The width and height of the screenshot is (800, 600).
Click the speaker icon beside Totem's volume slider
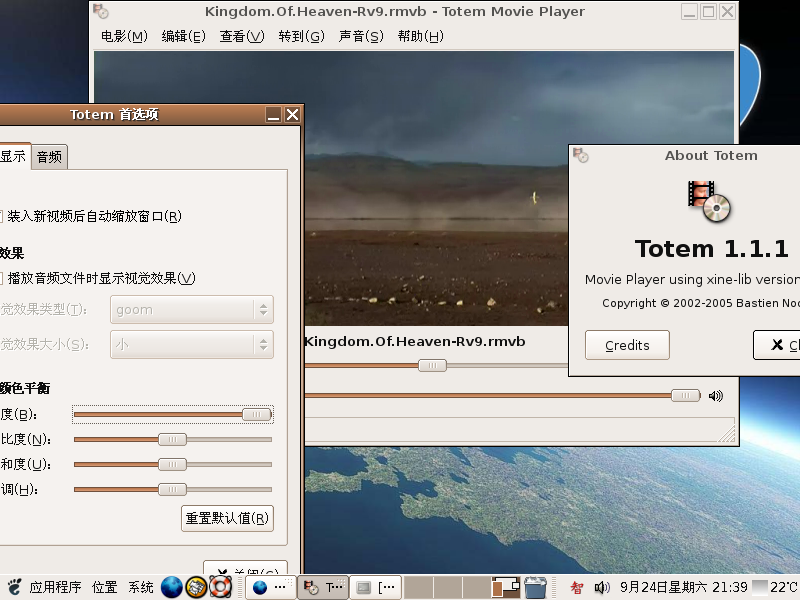click(x=716, y=396)
